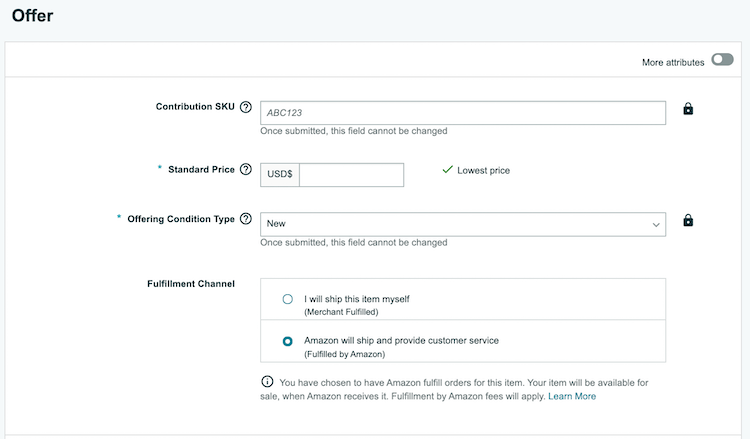Open the Learn More link

tap(571, 396)
